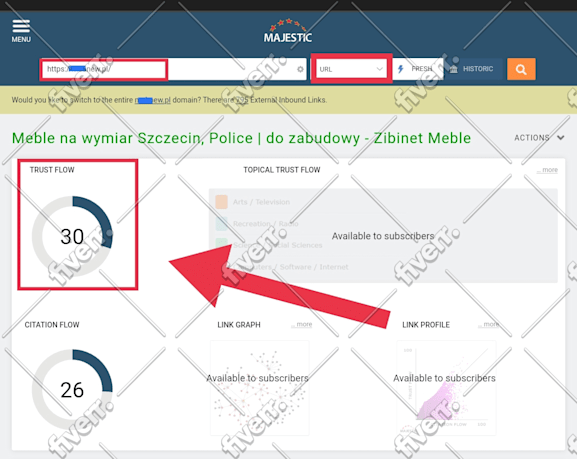577x459 pixels.
Task: Click the Recreation / Radio color swatch
Action: (222, 223)
